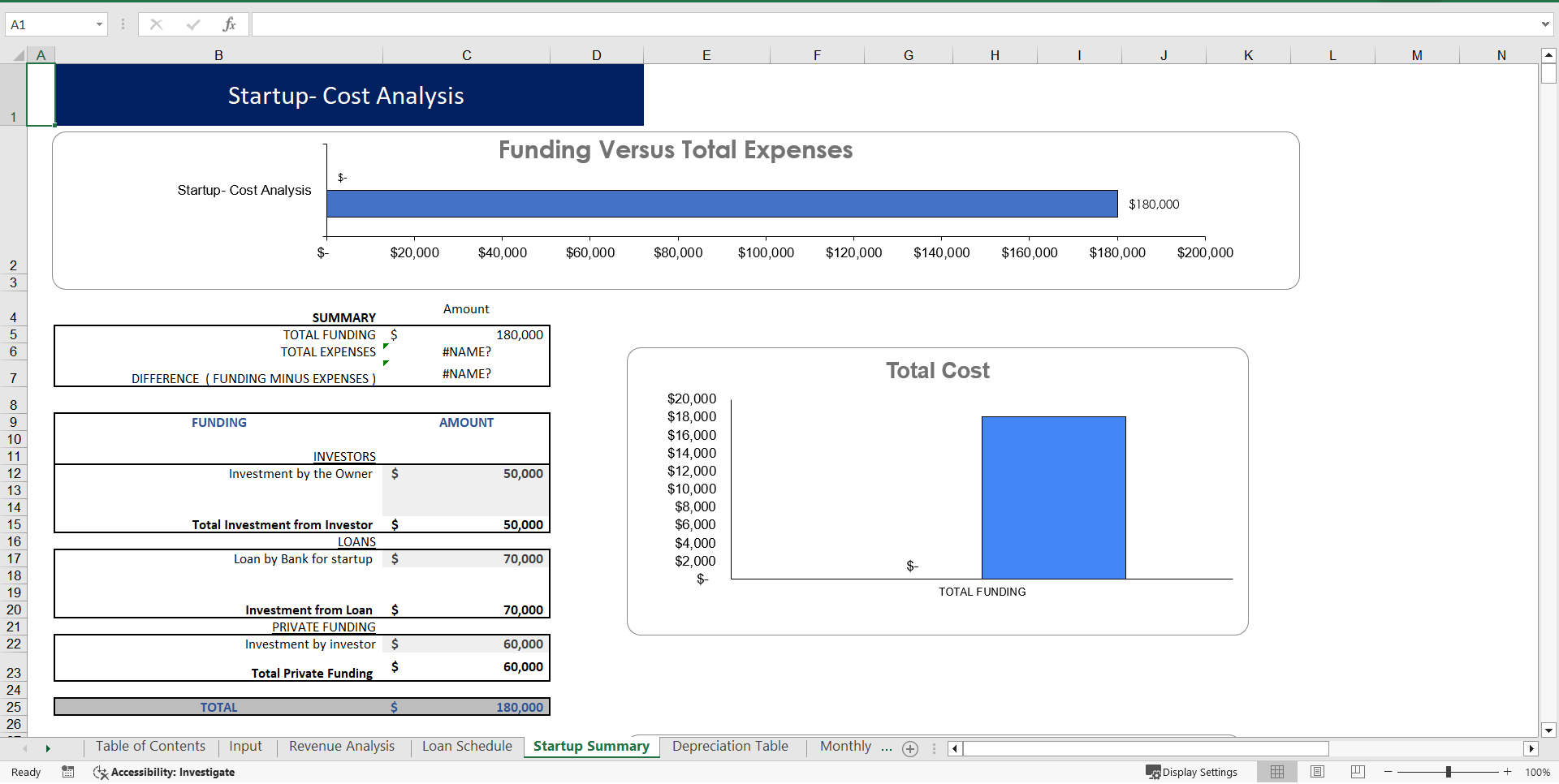The image size is (1559, 784).
Task: Select the Loan by Bank for startup label
Action: click(303, 558)
